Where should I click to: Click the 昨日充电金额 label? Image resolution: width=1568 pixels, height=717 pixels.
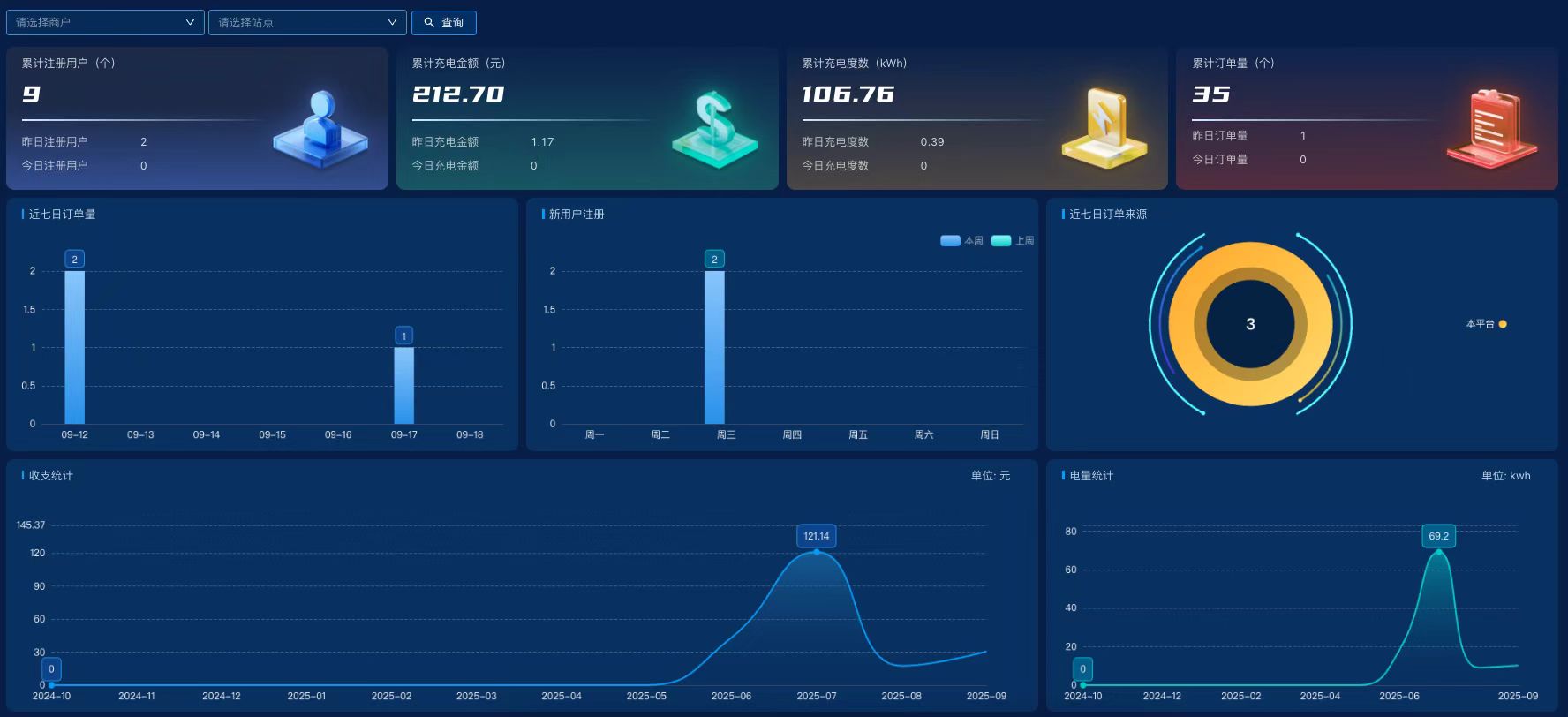click(445, 142)
